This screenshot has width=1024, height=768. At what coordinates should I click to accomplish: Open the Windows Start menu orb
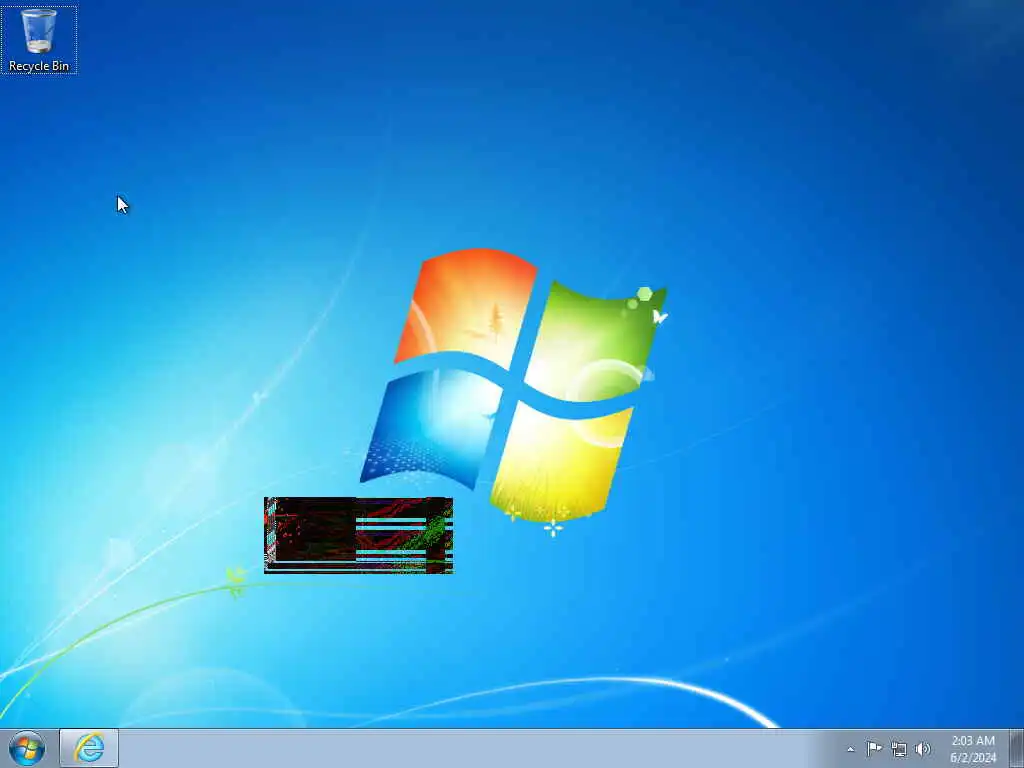[x=27, y=748]
